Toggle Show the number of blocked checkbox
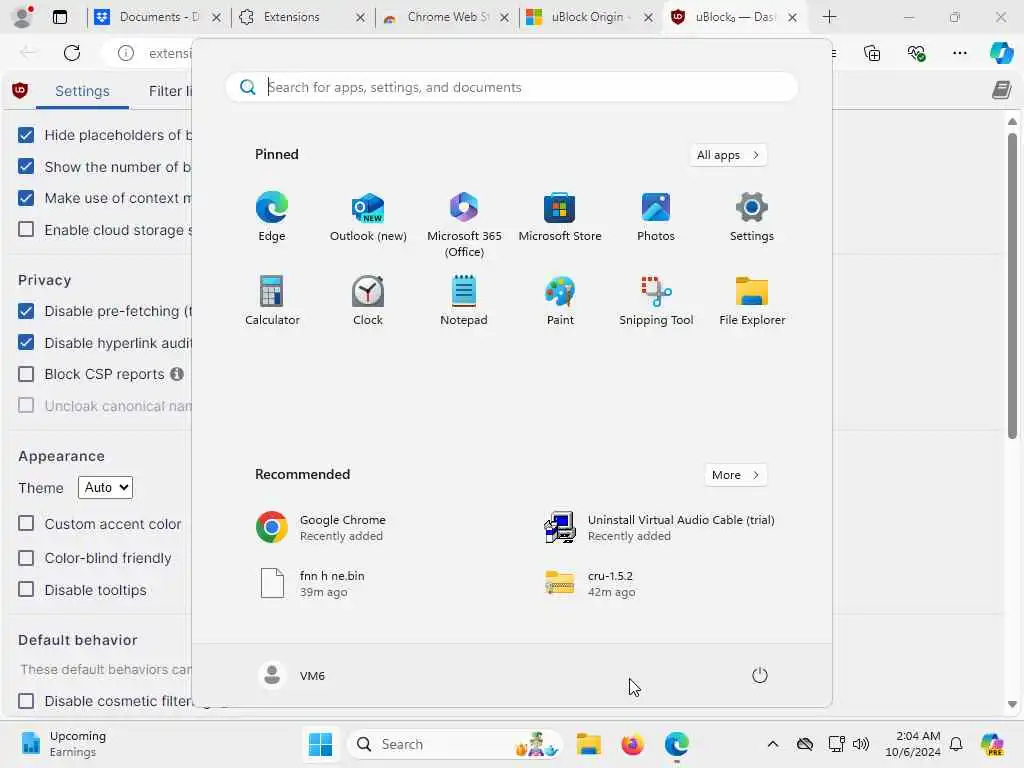The image size is (1024, 768). pos(26,167)
